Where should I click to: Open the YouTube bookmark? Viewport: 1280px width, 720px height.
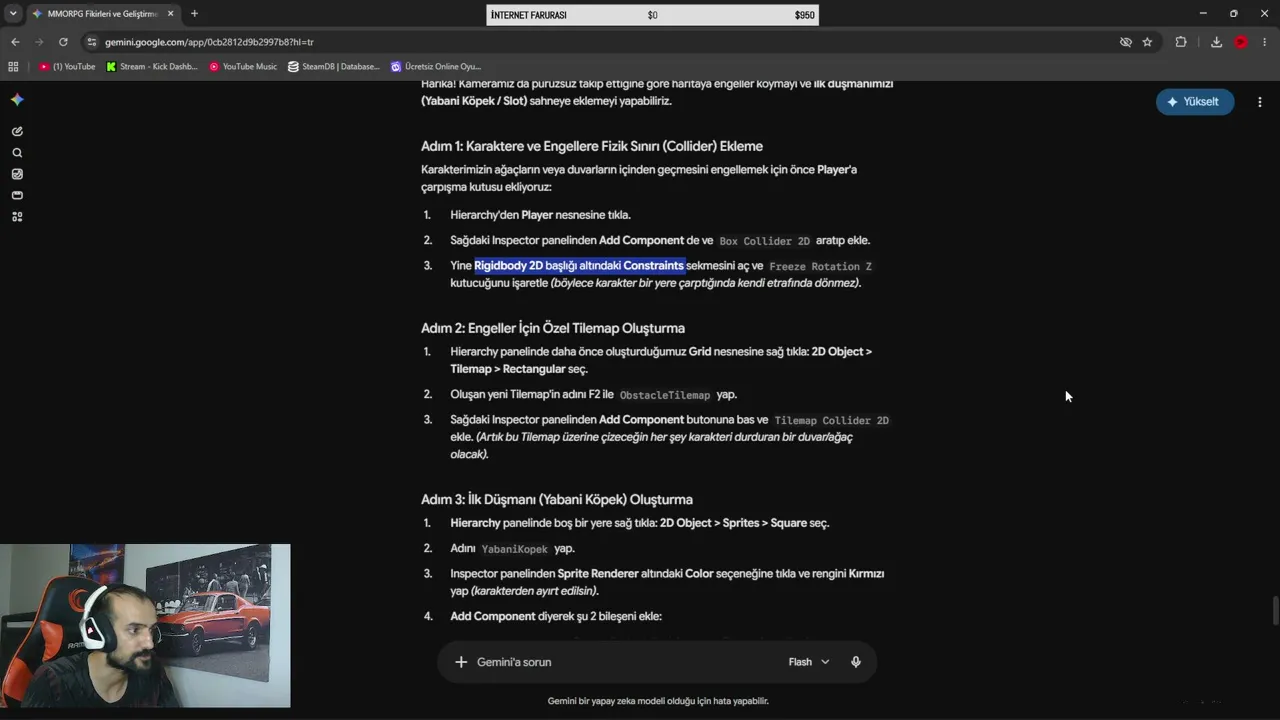click(x=67, y=67)
